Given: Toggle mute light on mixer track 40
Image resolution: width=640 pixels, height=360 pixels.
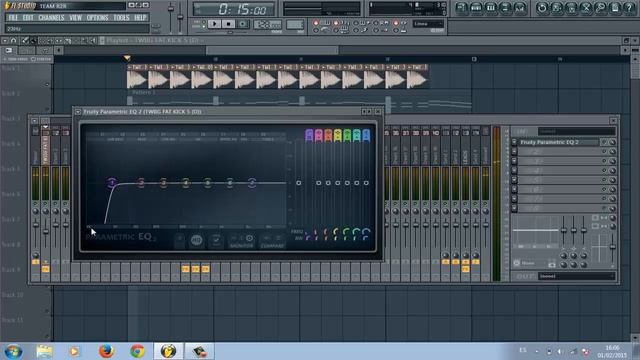Looking at the screenshot, I should pos(436,204).
